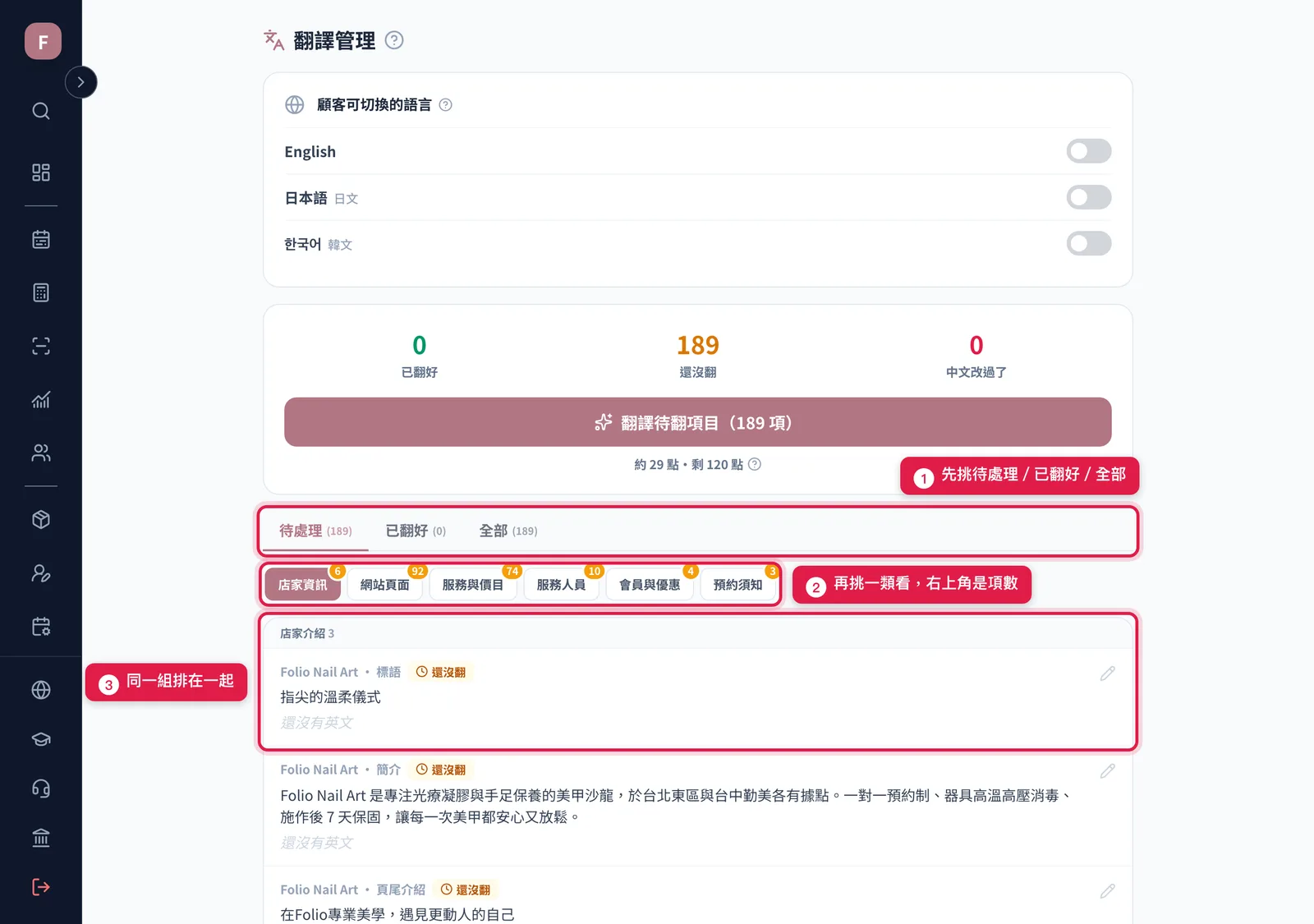This screenshot has width=1314, height=924.
Task: Open the graduation cap tutorial icon
Action: (x=41, y=739)
